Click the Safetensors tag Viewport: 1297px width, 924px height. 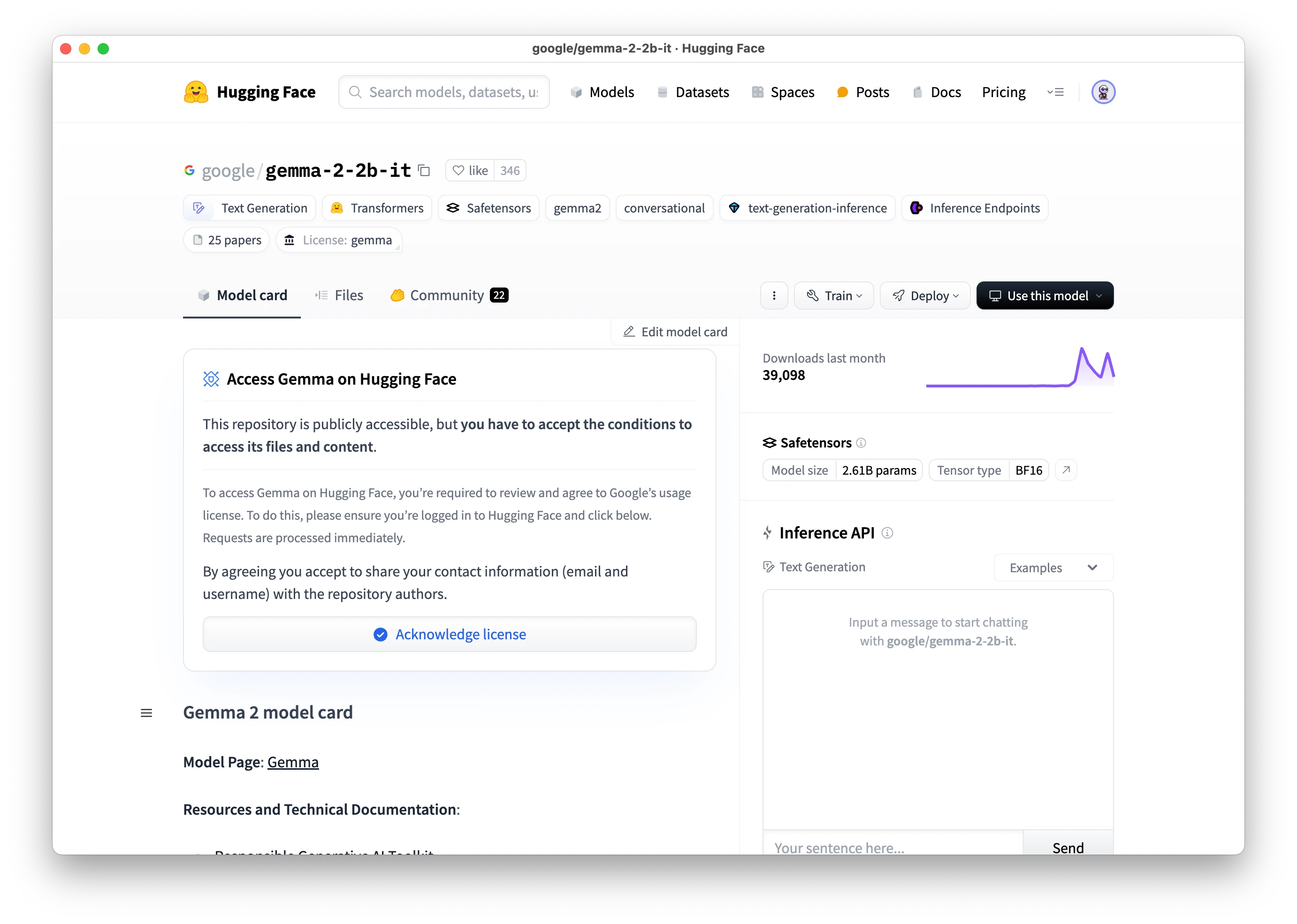[x=489, y=208]
